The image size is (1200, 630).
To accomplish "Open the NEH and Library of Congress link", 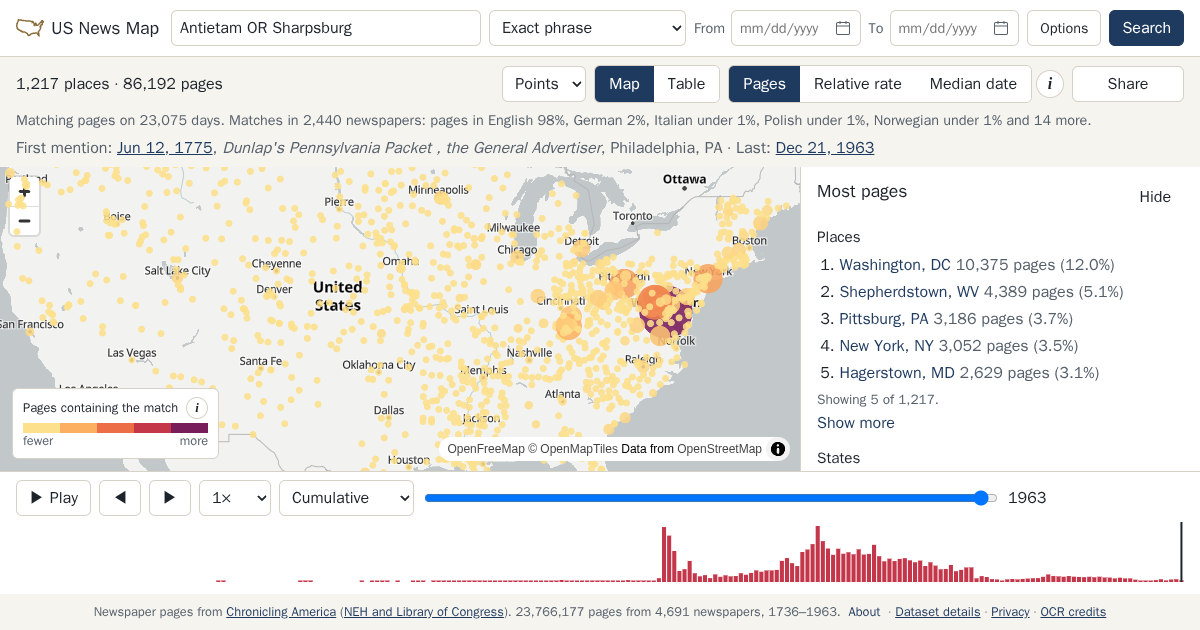I will click(424, 612).
